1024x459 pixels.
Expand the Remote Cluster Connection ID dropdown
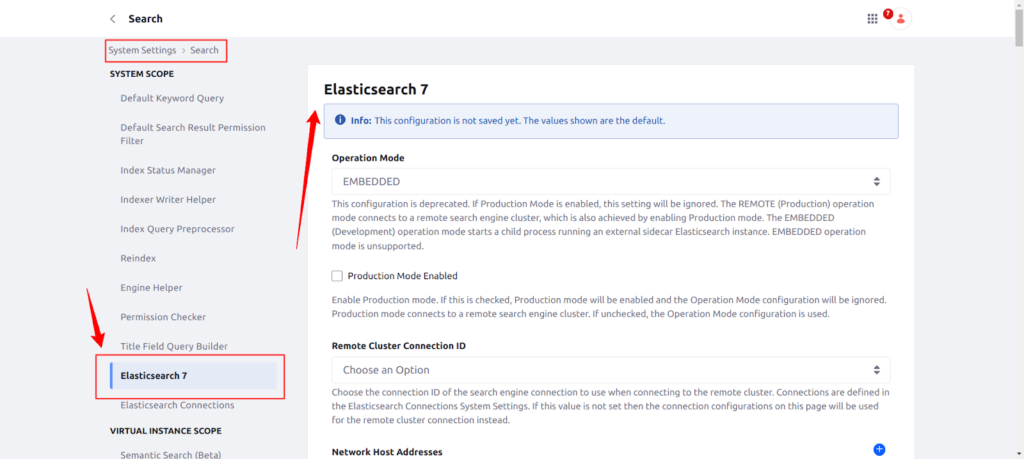[x=610, y=370]
